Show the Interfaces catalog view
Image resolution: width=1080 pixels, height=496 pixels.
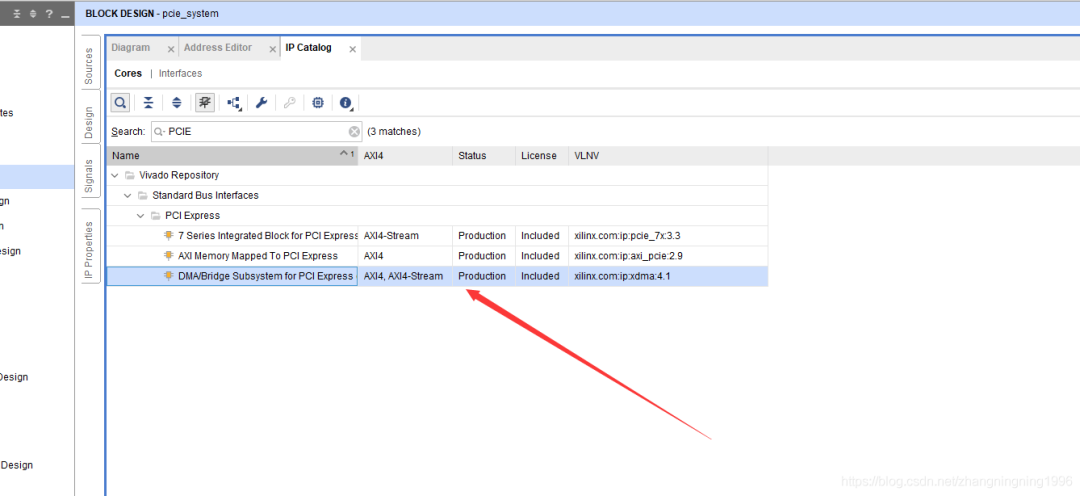tap(180, 74)
